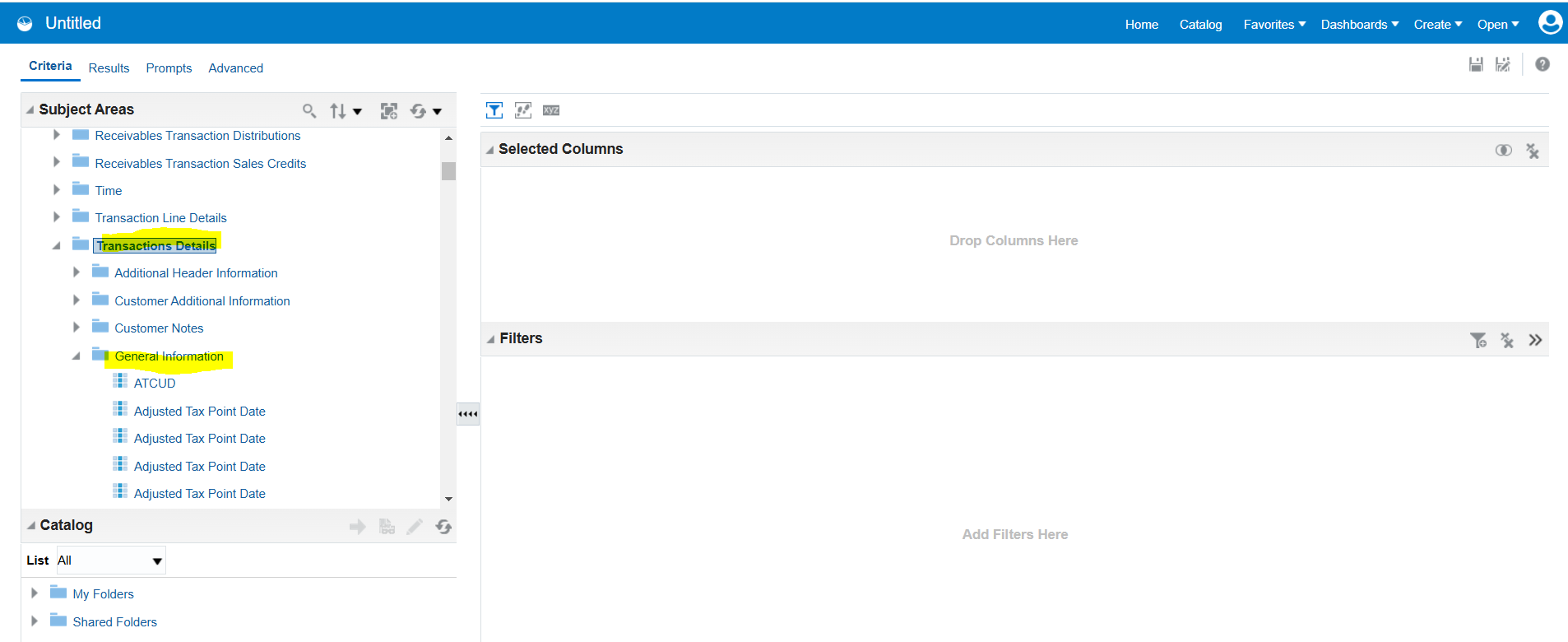Collapse the Catalog panel
Viewport: 1568px width, 642px height.
pos(31,525)
